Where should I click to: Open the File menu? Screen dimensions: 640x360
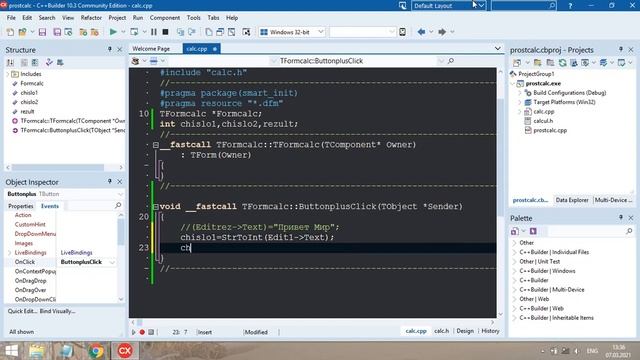[11, 18]
